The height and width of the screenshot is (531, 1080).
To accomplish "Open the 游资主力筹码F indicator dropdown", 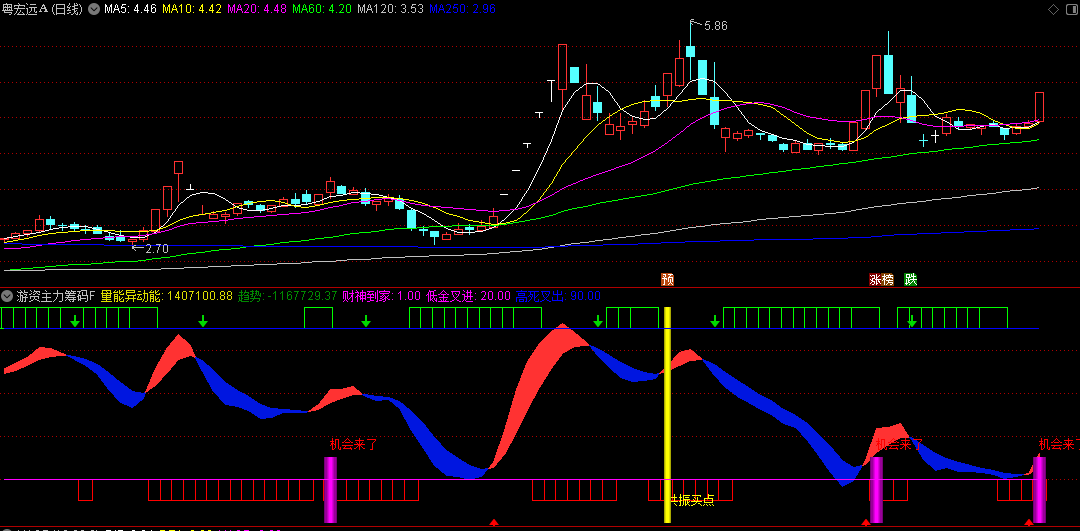I will click(x=8, y=296).
